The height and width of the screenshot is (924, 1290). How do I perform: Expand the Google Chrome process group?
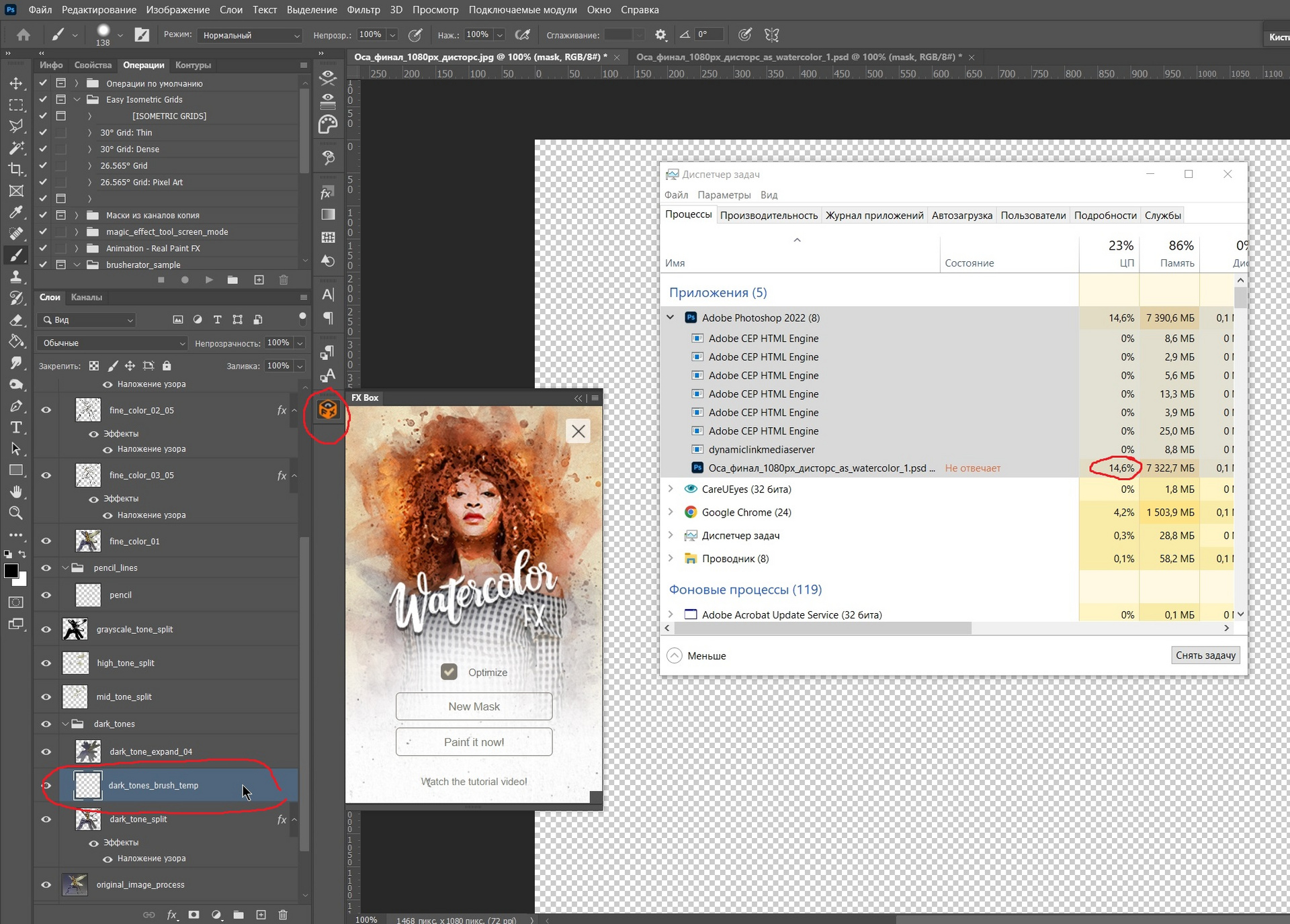tap(671, 512)
